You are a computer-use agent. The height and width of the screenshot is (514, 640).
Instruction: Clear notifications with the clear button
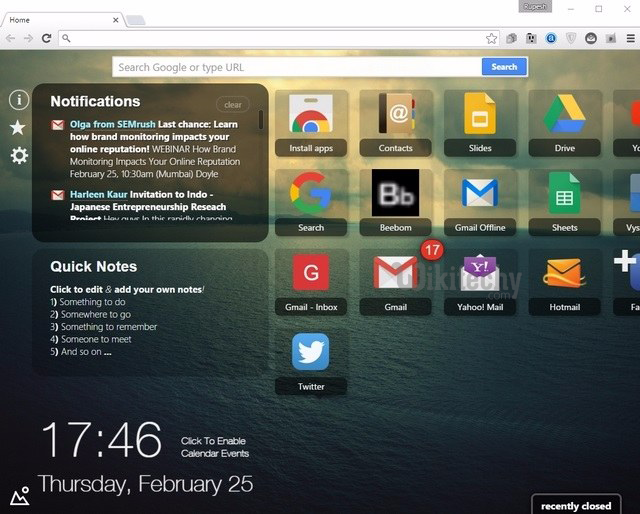[232, 105]
